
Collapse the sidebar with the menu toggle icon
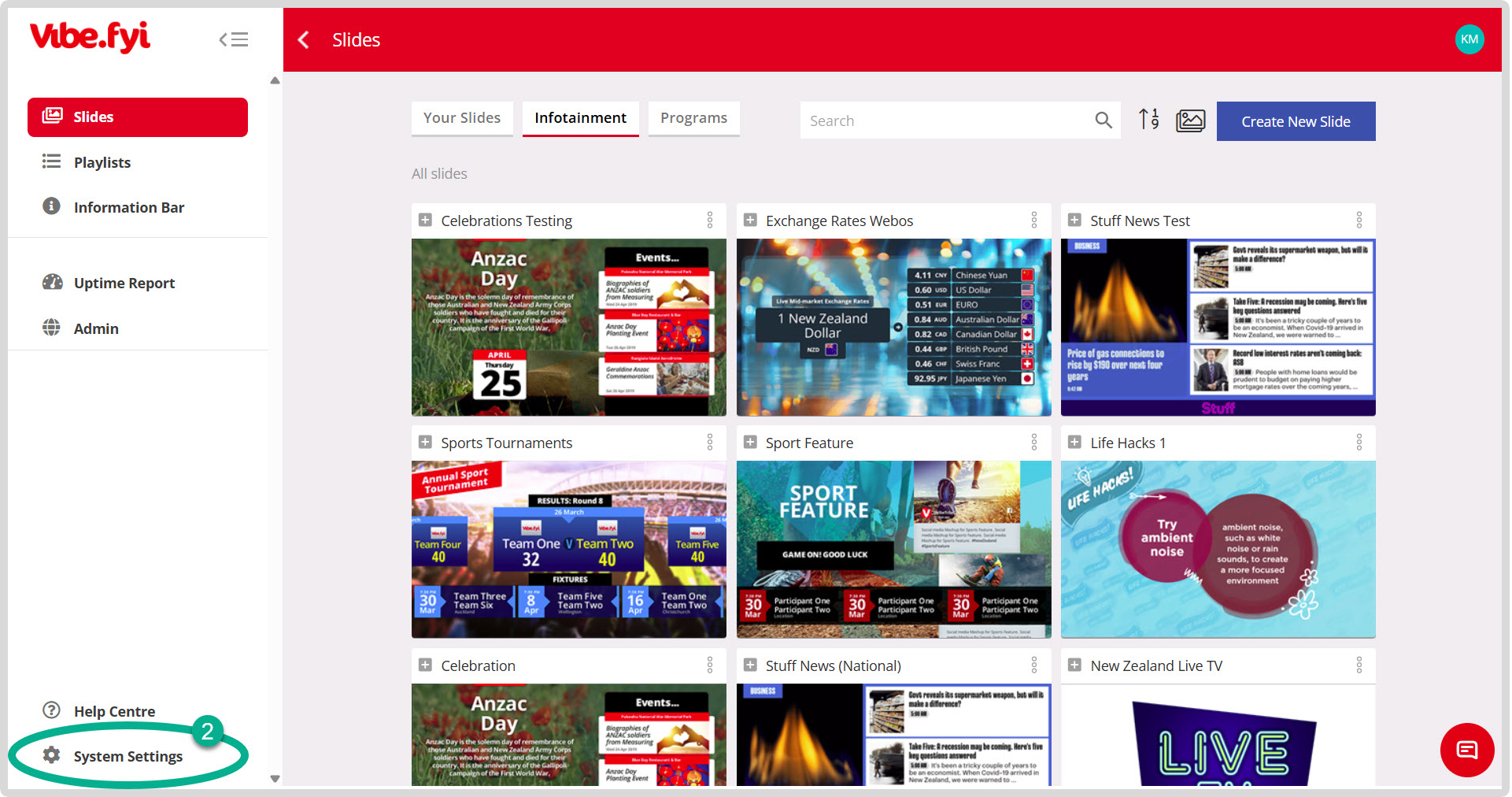pyautogui.click(x=234, y=39)
